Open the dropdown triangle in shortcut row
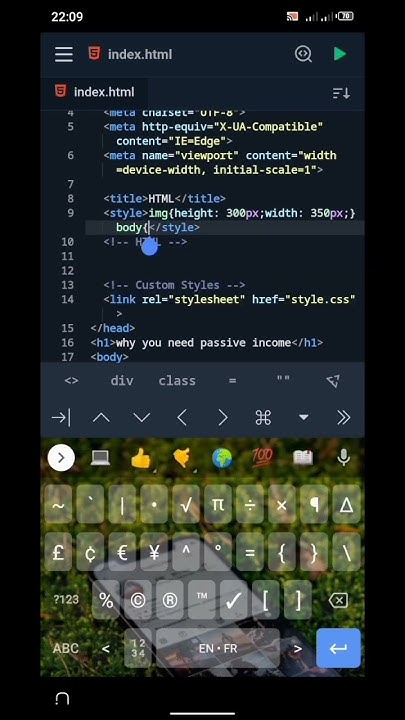The width and height of the screenshot is (405, 720). [303, 417]
